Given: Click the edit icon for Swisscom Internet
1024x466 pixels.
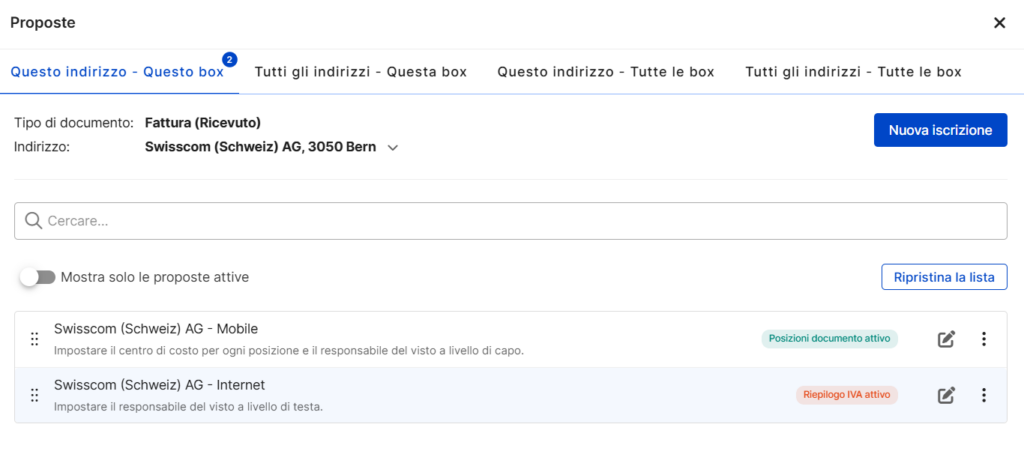Looking at the screenshot, I should point(946,395).
